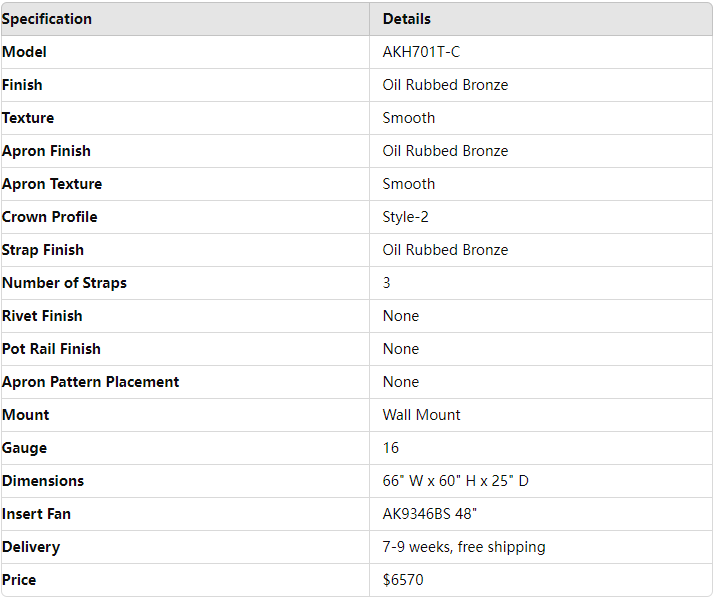This screenshot has width=714, height=598.
Task: Click the Number of Straps value 3
Action: click(387, 283)
